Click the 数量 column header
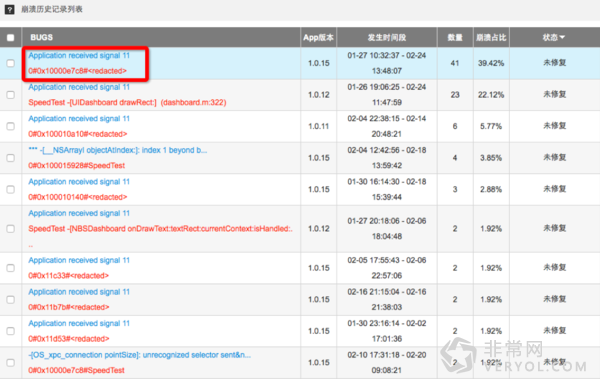 [x=455, y=38]
